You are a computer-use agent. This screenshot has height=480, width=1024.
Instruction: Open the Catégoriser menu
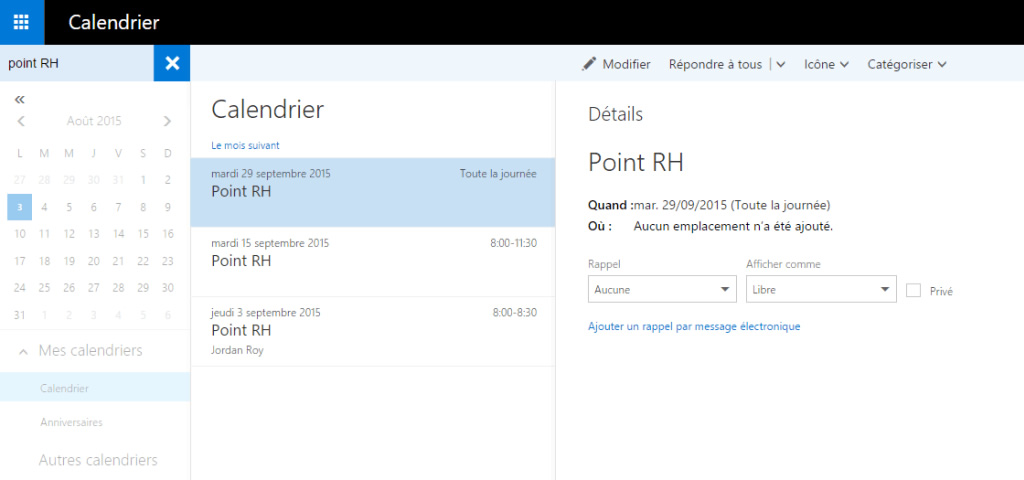pyautogui.click(x=906, y=64)
